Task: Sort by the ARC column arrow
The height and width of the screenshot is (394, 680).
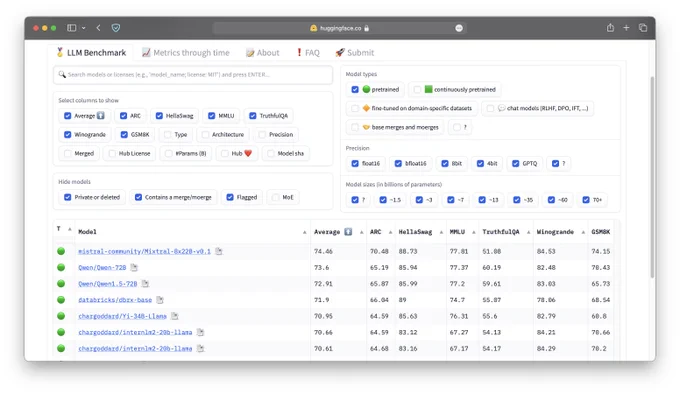Action: (390, 232)
